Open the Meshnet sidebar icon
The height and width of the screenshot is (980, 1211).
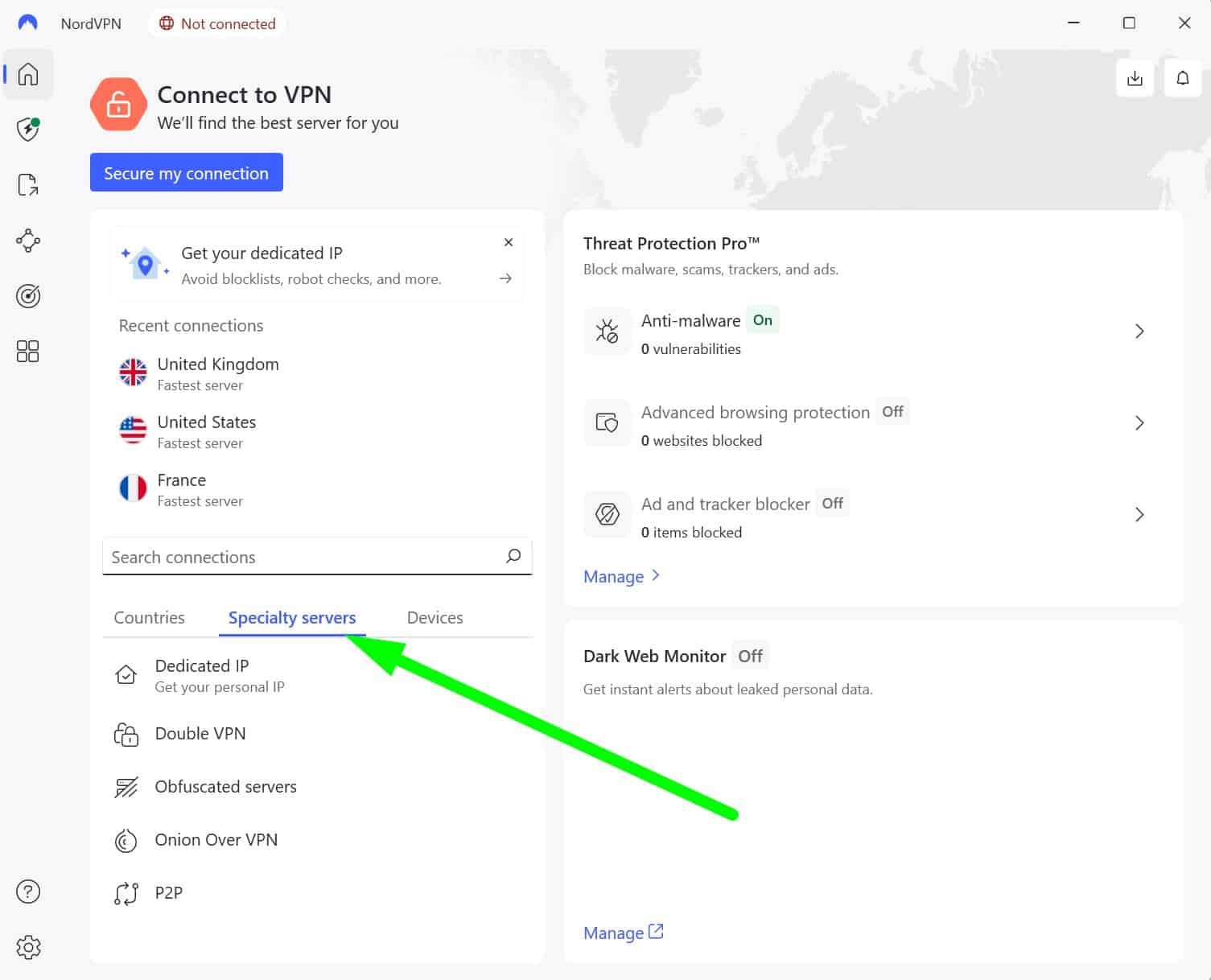(x=28, y=241)
